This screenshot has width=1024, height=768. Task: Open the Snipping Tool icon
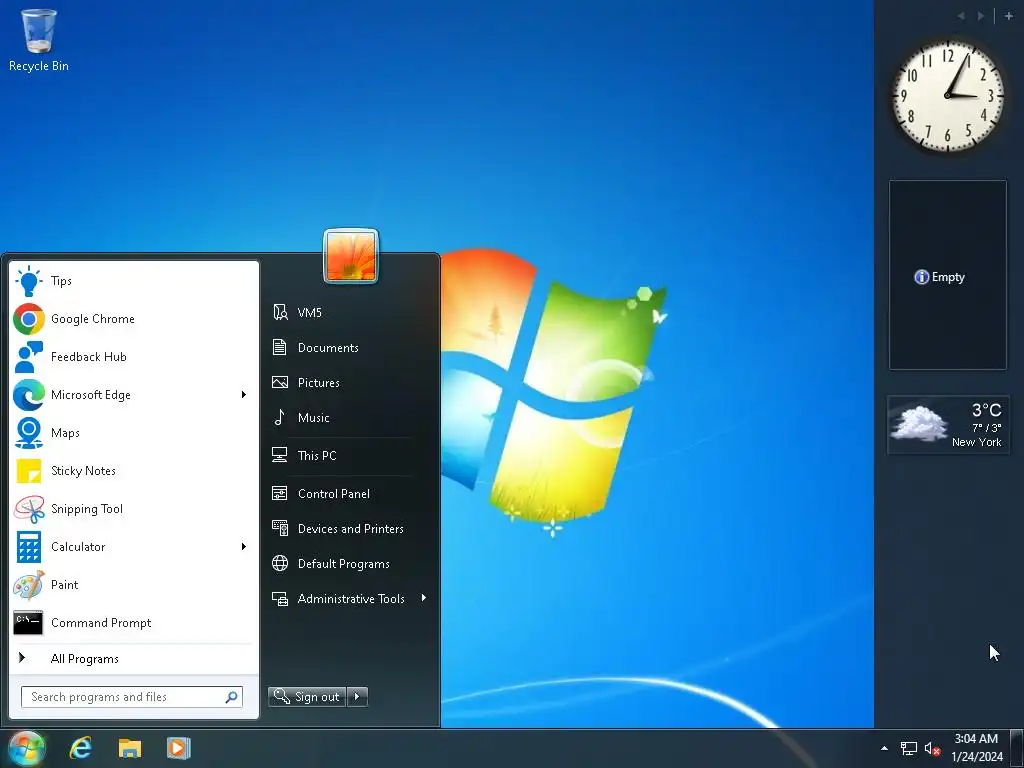[29, 509]
